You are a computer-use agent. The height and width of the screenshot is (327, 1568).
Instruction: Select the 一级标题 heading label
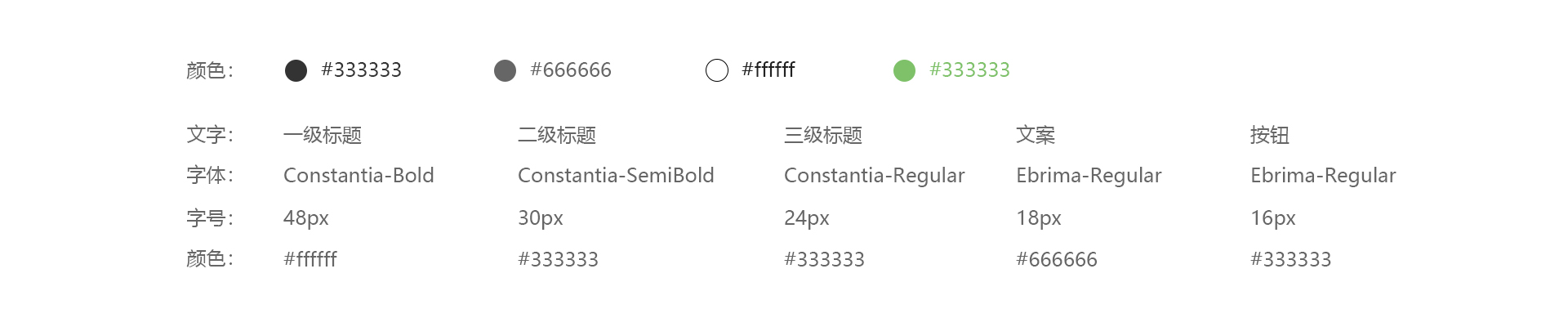(323, 135)
